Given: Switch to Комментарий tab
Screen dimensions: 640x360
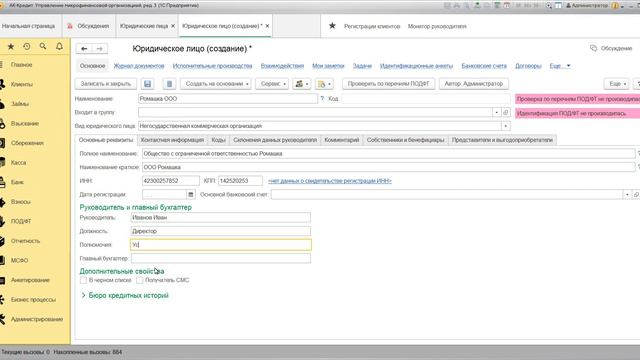Looking at the screenshot, I should tap(342, 140).
